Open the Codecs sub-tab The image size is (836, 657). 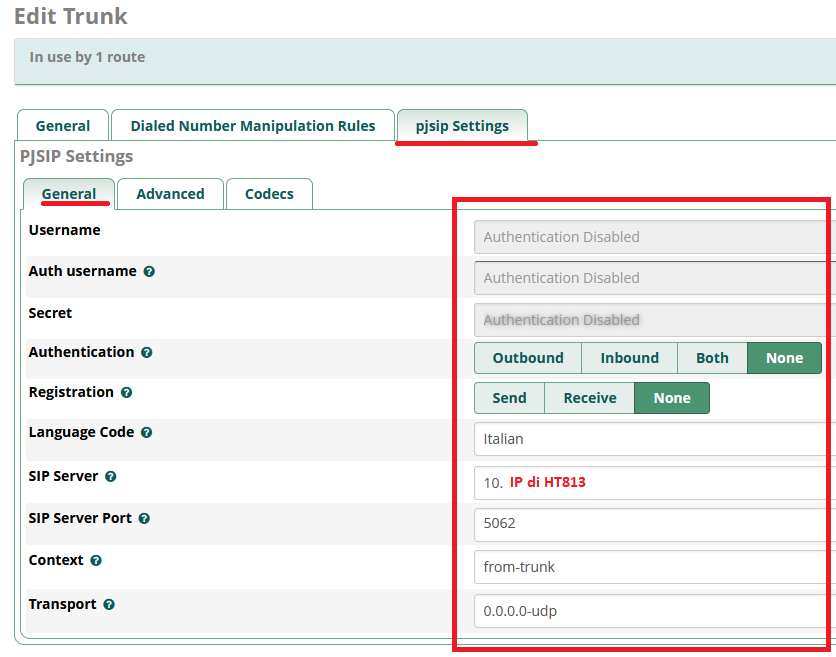(x=269, y=194)
